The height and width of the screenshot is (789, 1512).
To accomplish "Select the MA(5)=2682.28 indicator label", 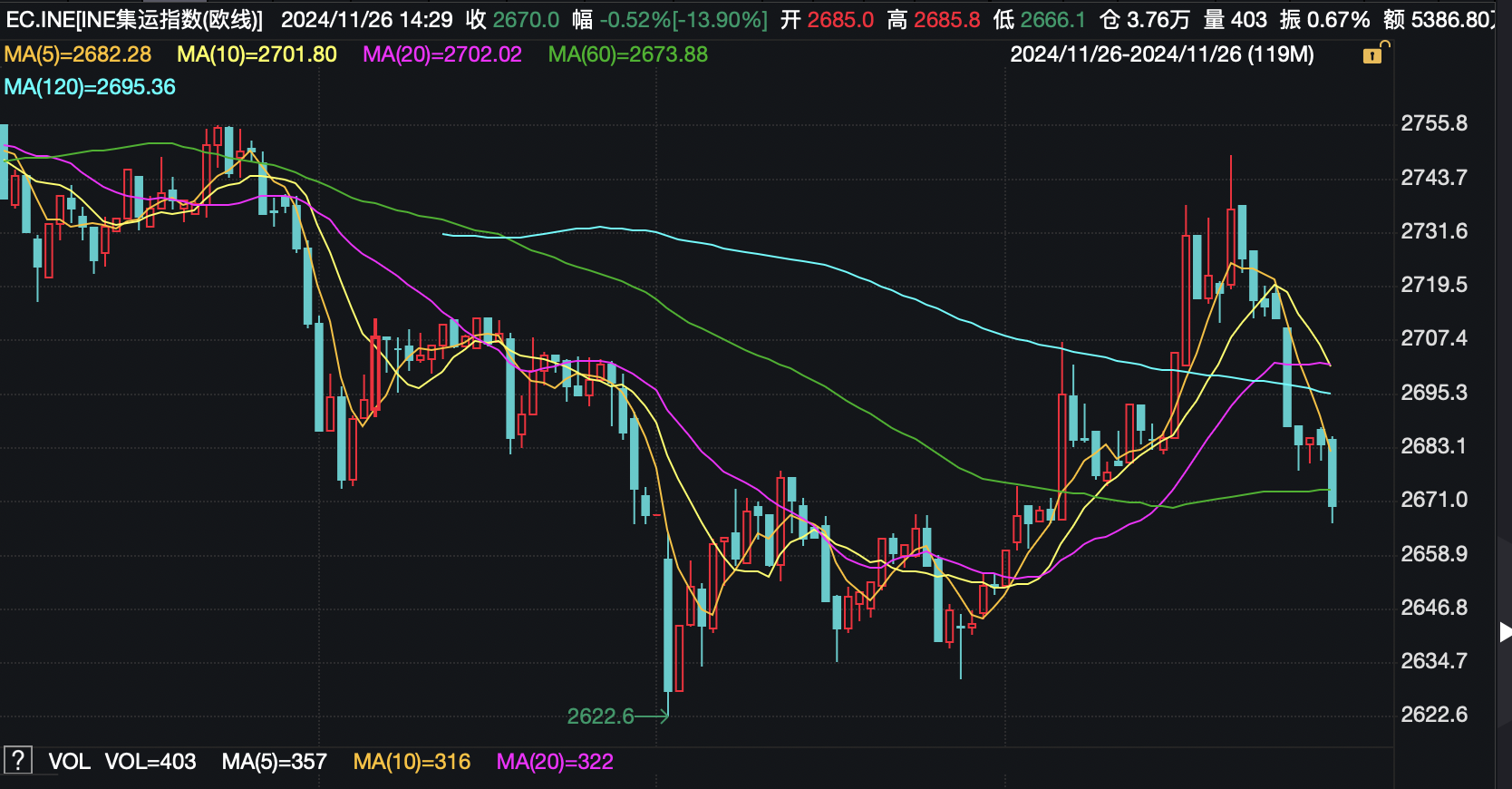I will point(78,54).
